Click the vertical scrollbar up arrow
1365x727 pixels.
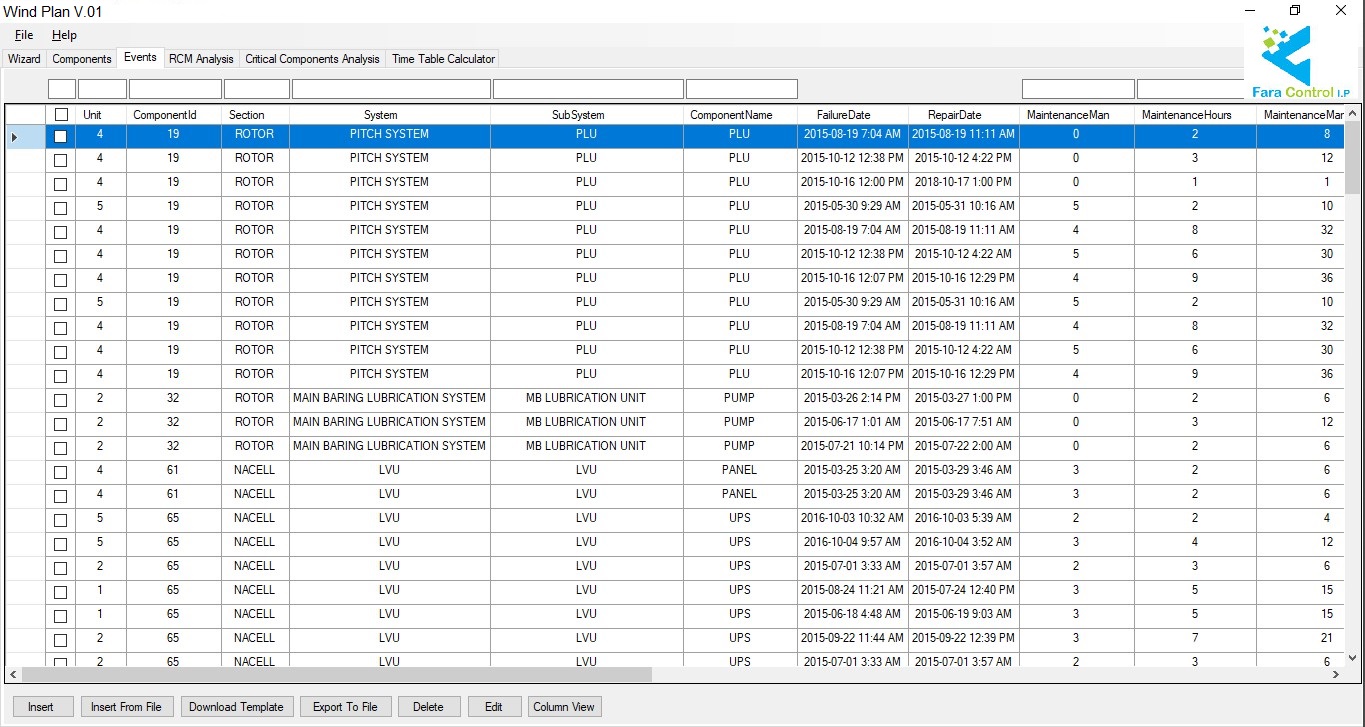point(1352,112)
